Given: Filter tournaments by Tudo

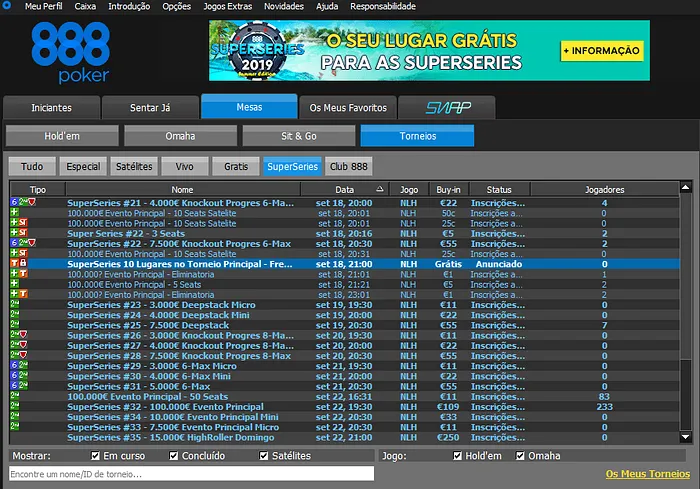Looking at the screenshot, I should (x=32, y=167).
